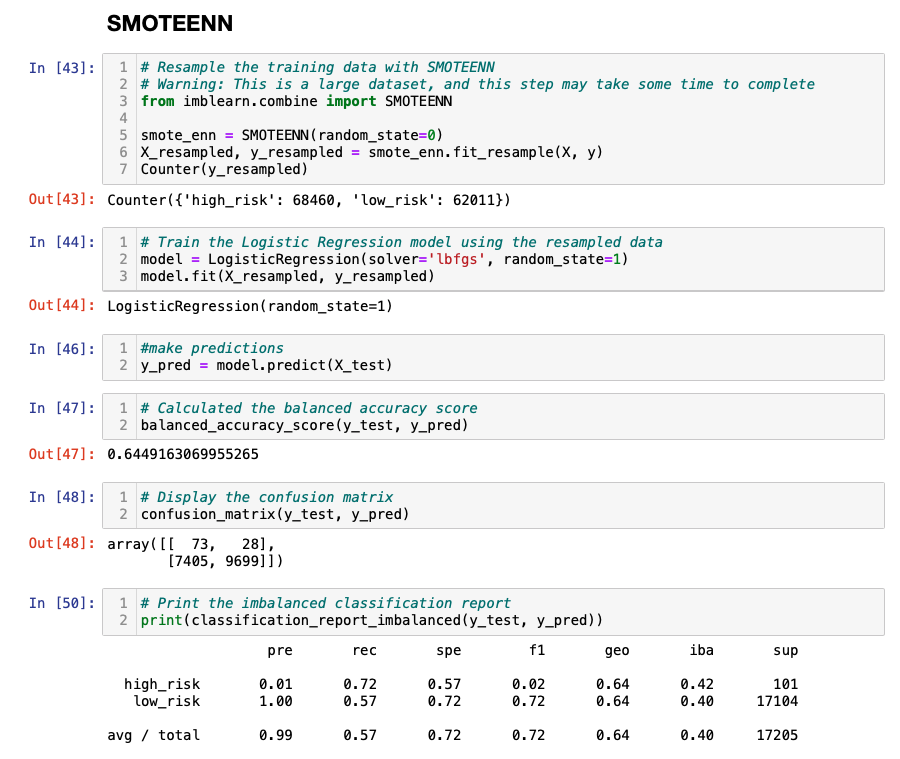Click the In [48] prompt label

[x=62, y=497]
